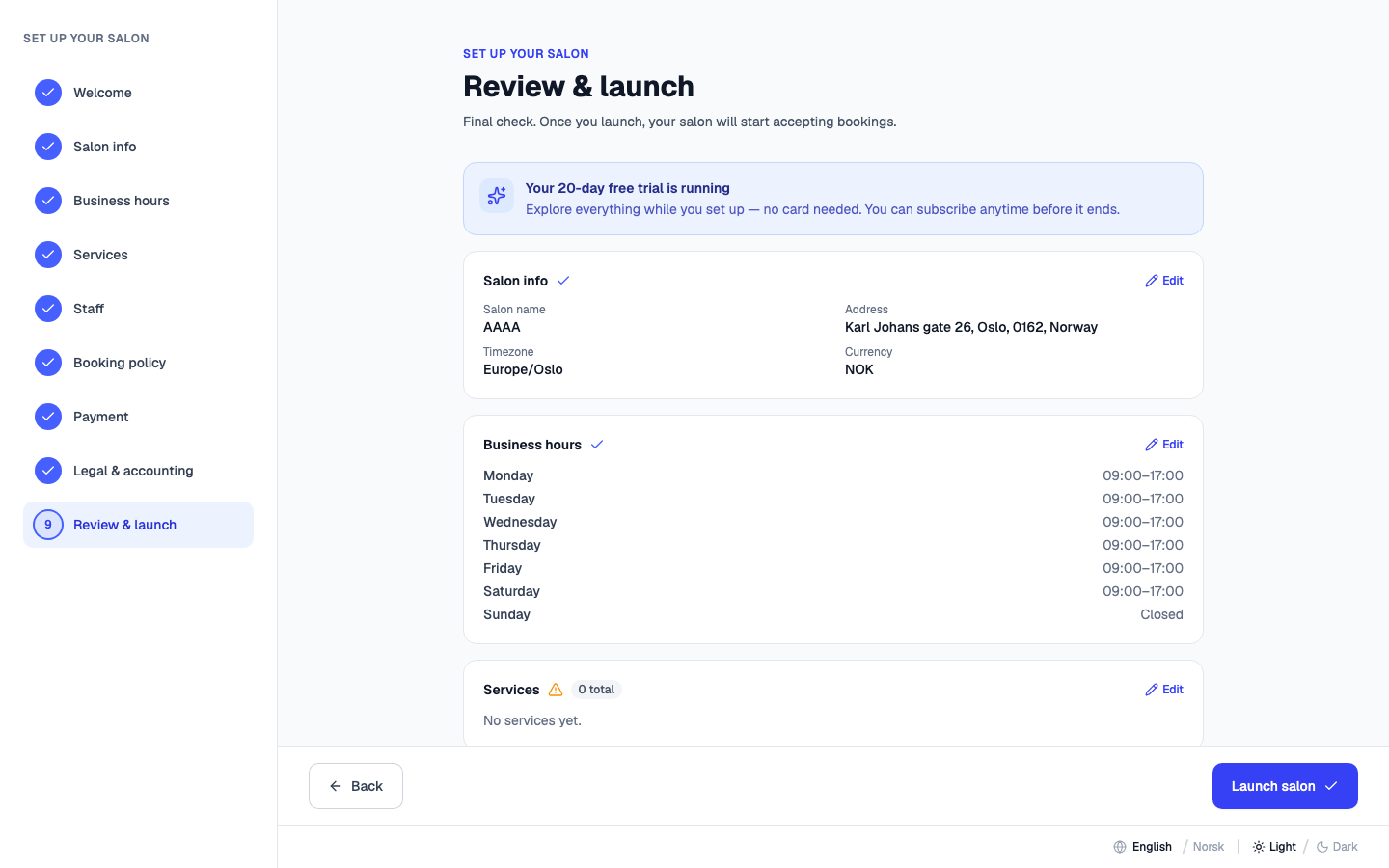Click the Launch salon button
The image size is (1389, 868).
coord(1285,786)
